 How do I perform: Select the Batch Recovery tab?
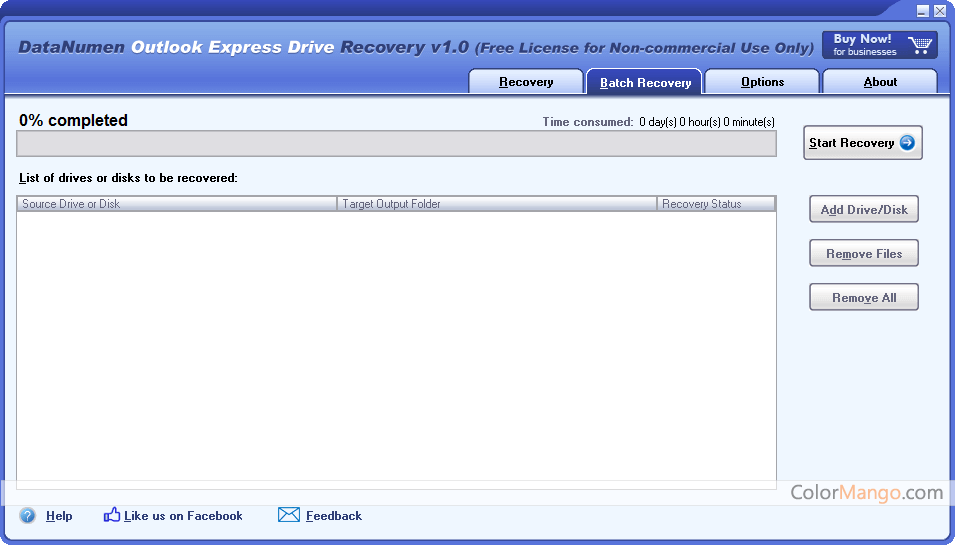pyautogui.click(x=645, y=82)
